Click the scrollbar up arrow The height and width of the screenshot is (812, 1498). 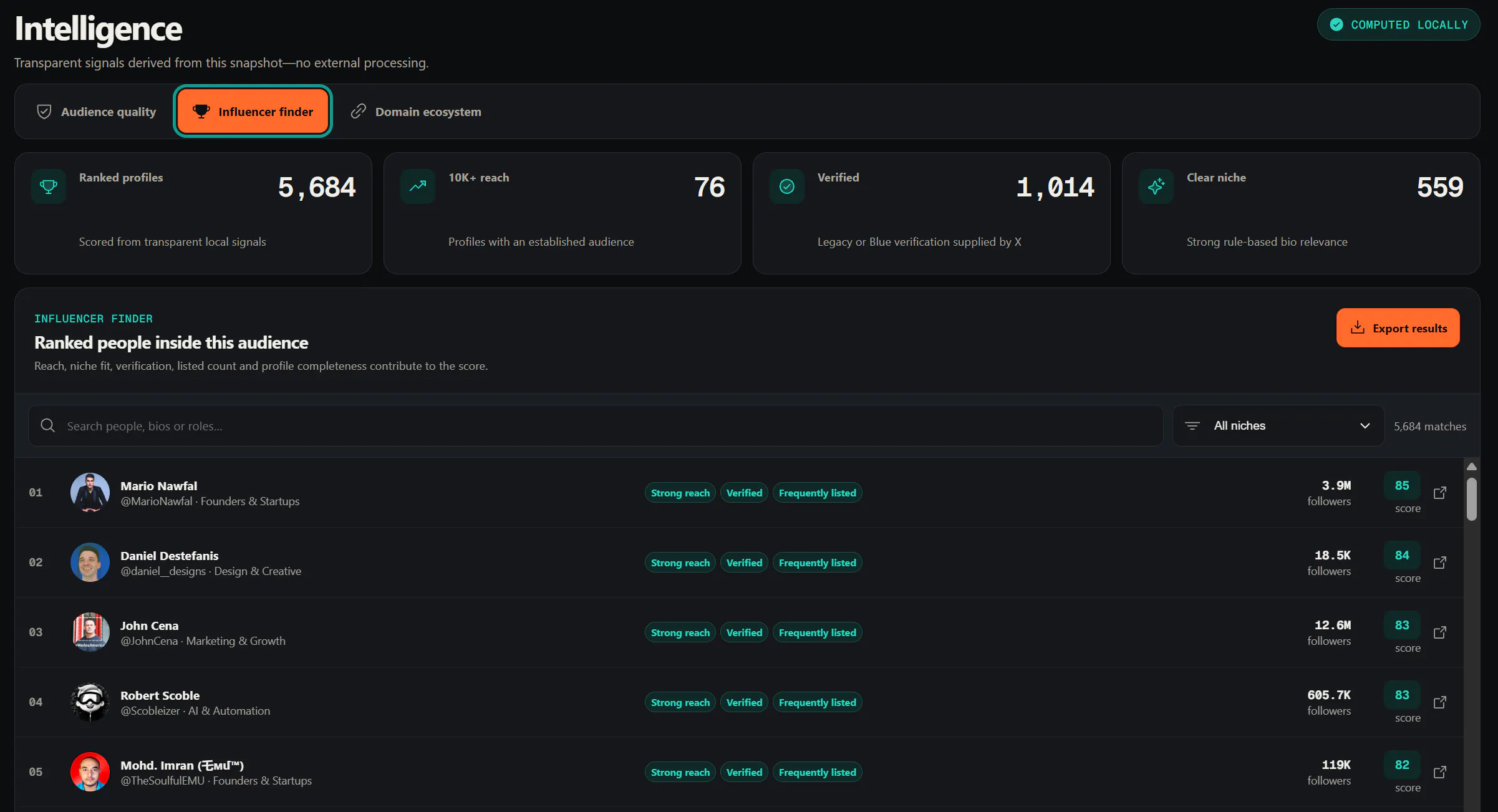coord(1472,466)
